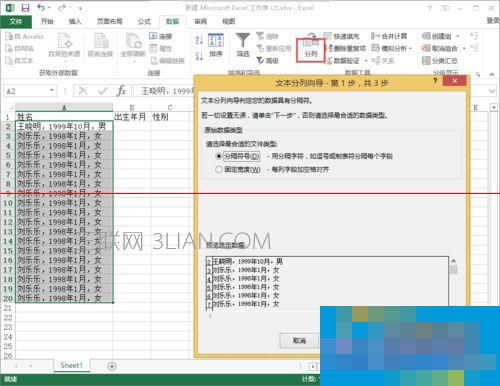Click the 出生年月 header cell

[132, 117]
